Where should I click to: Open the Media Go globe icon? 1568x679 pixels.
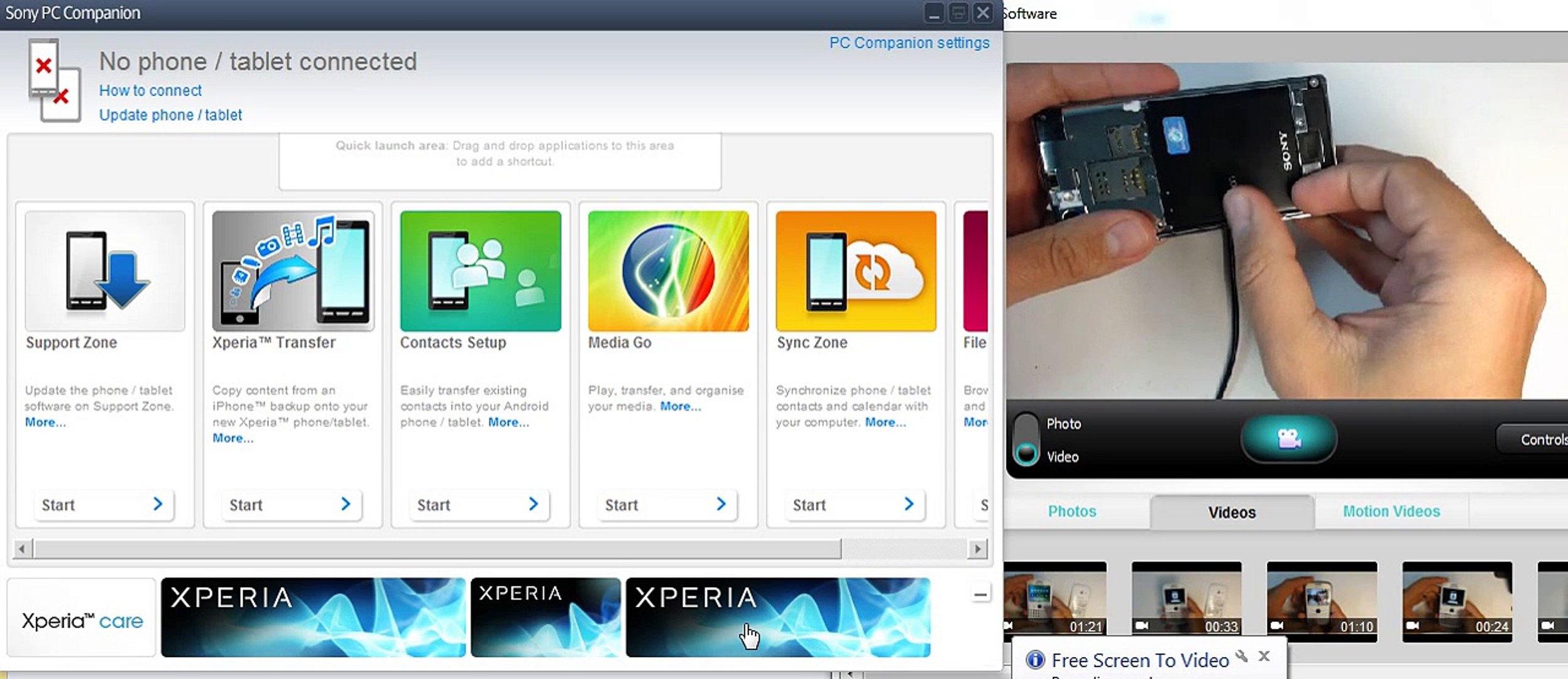pos(668,271)
